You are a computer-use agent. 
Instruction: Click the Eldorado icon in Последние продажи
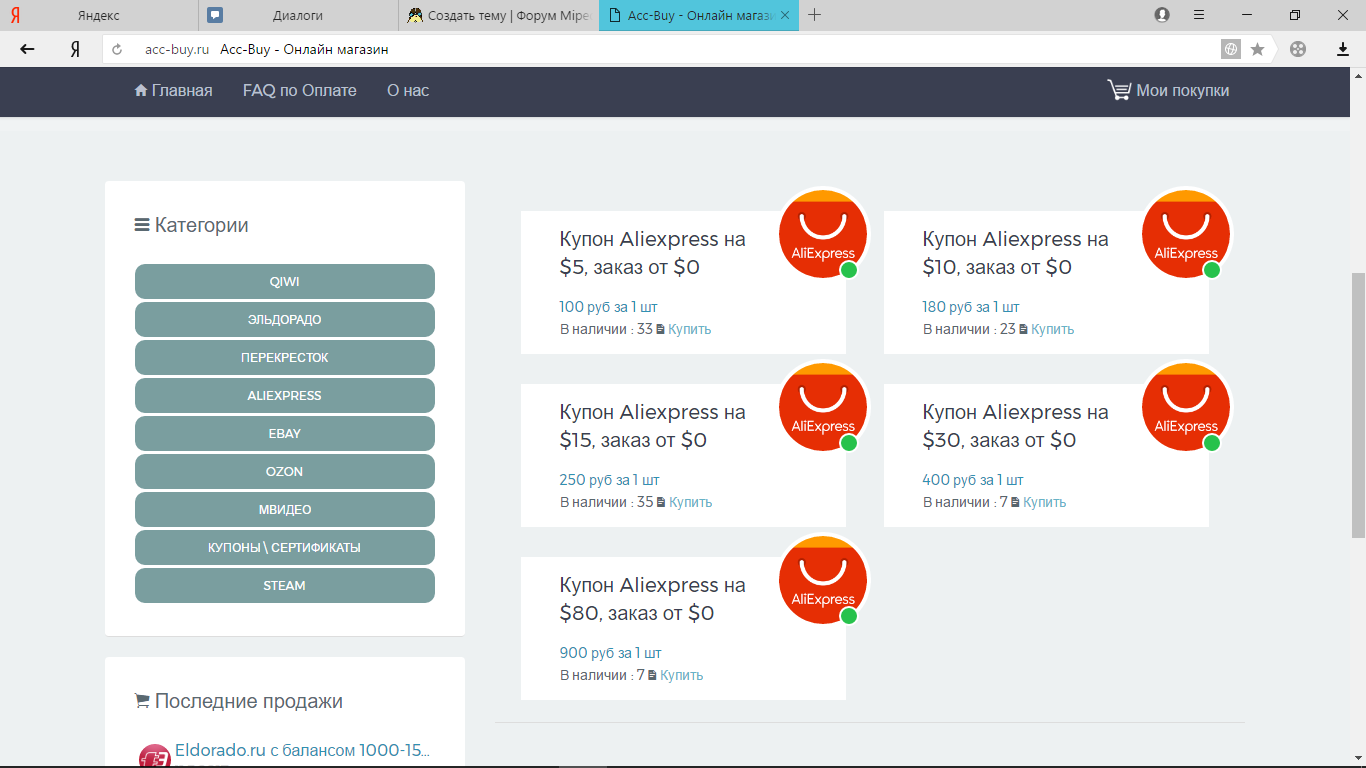click(x=154, y=756)
